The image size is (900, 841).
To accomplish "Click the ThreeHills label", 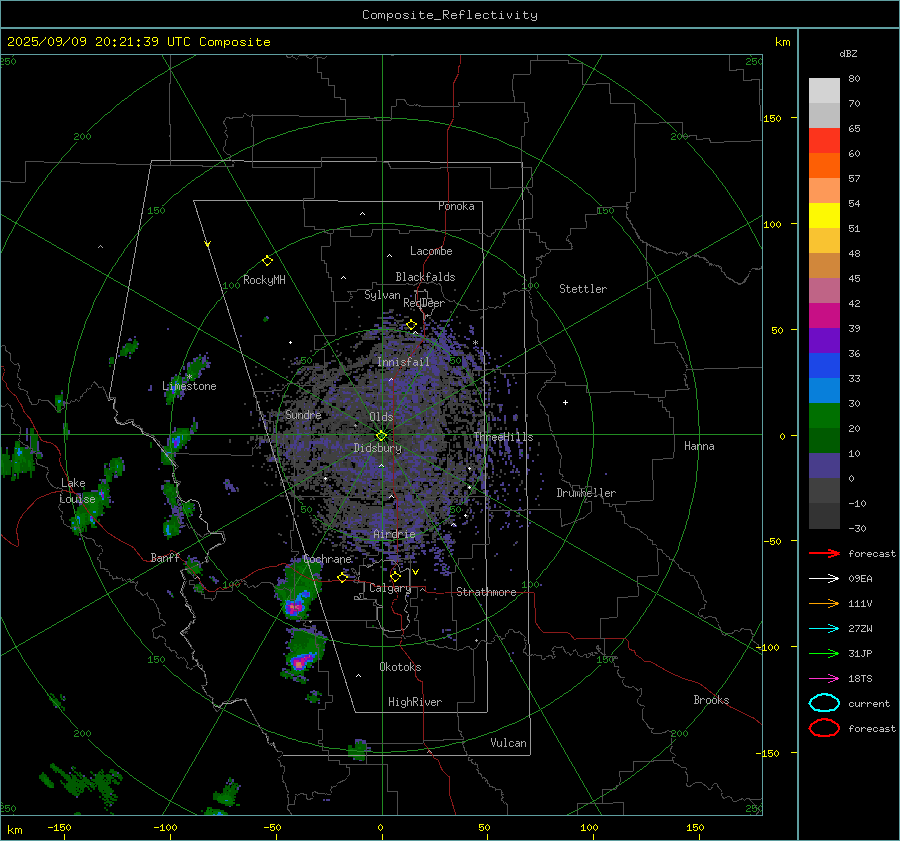I will 503,437.
